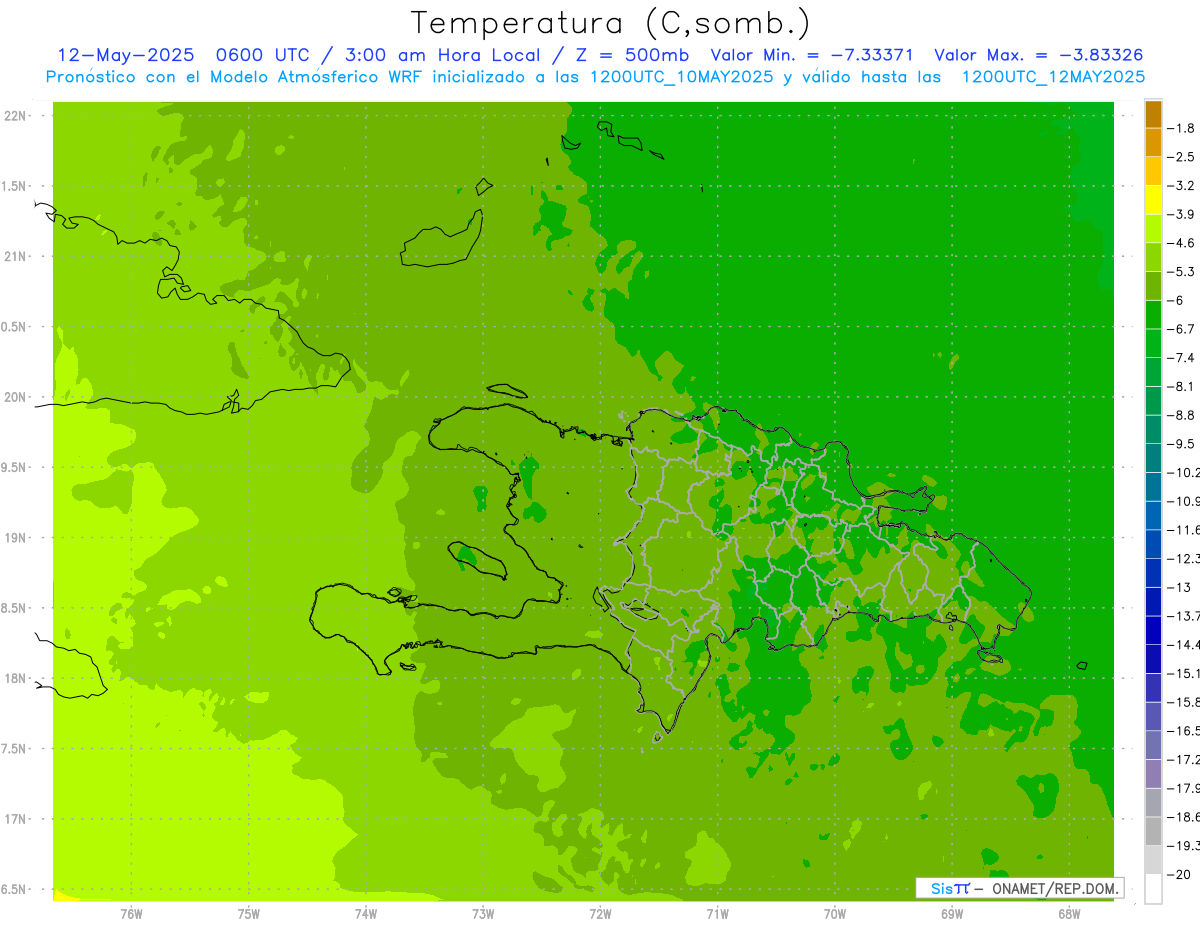Click the '20N' latitude label

[14, 397]
